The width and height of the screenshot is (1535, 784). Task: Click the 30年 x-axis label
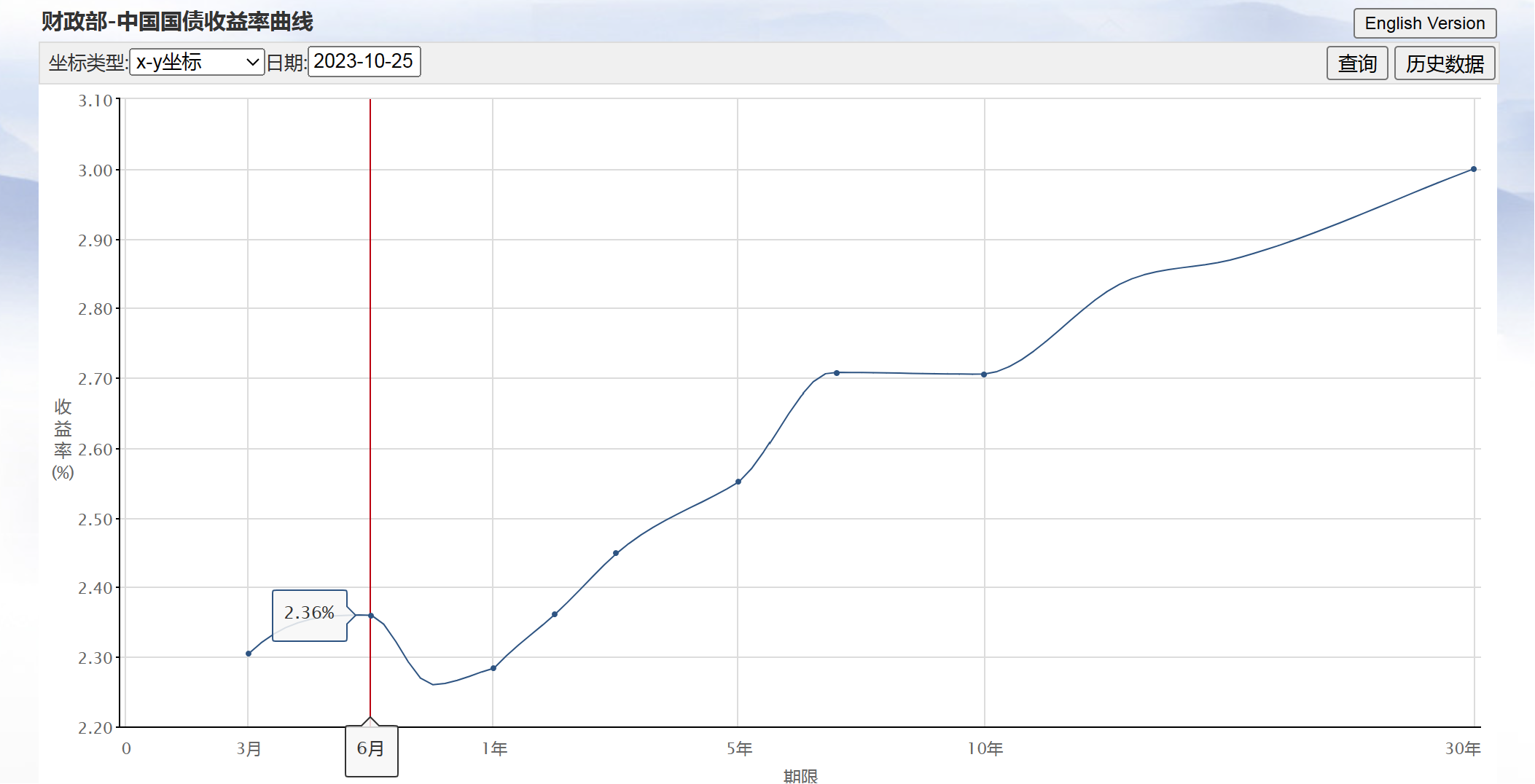coord(1463,749)
